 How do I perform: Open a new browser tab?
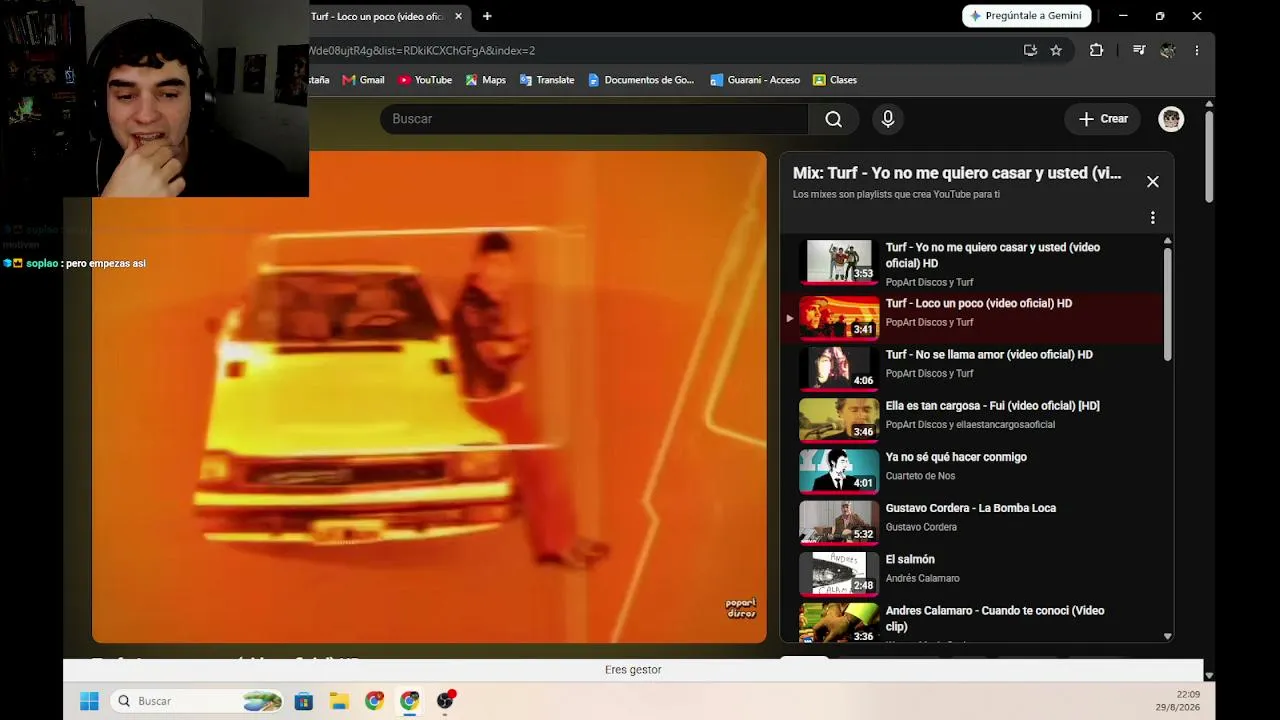(x=487, y=16)
